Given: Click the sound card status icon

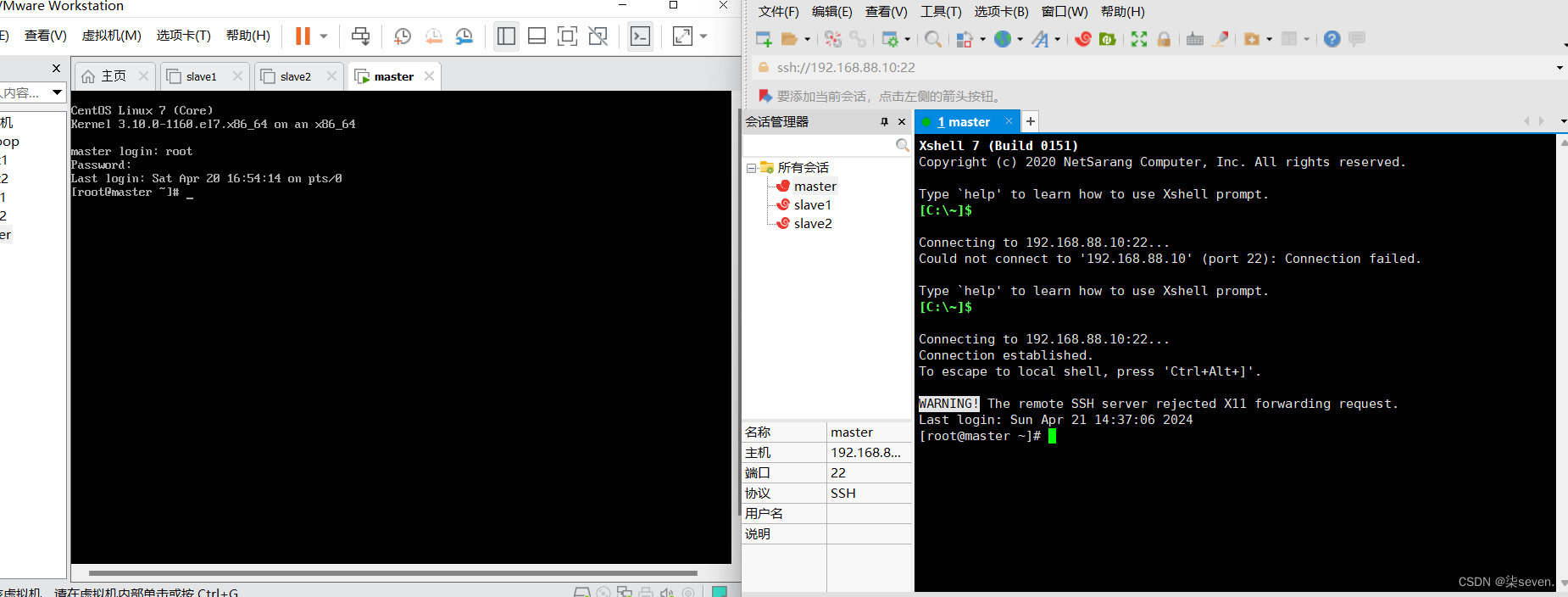Looking at the screenshot, I should [x=667, y=592].
